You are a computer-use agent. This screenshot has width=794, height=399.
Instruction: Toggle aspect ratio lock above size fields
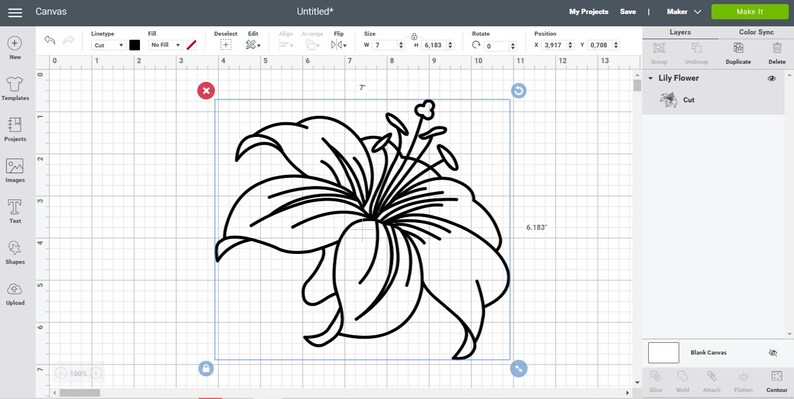click(414, 36)
